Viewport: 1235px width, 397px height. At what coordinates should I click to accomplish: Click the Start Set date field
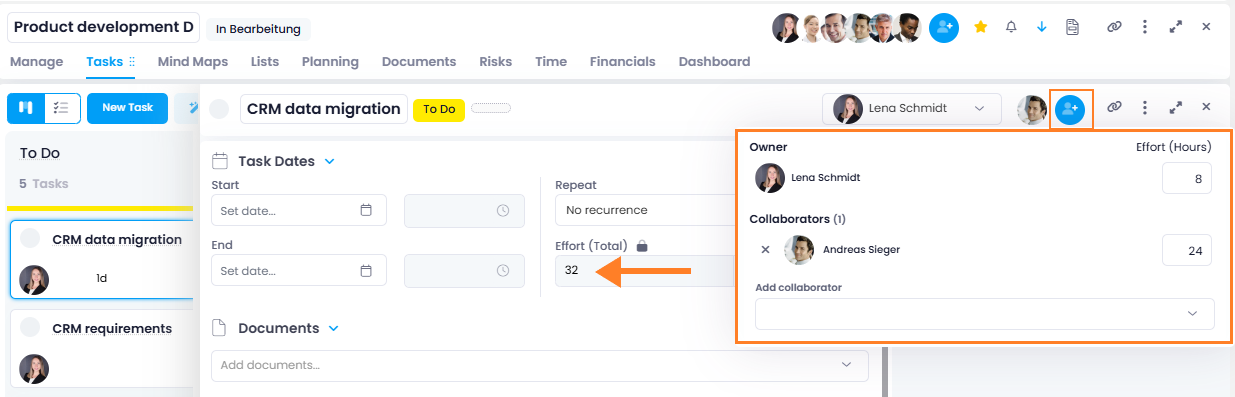tap(299, 210)
